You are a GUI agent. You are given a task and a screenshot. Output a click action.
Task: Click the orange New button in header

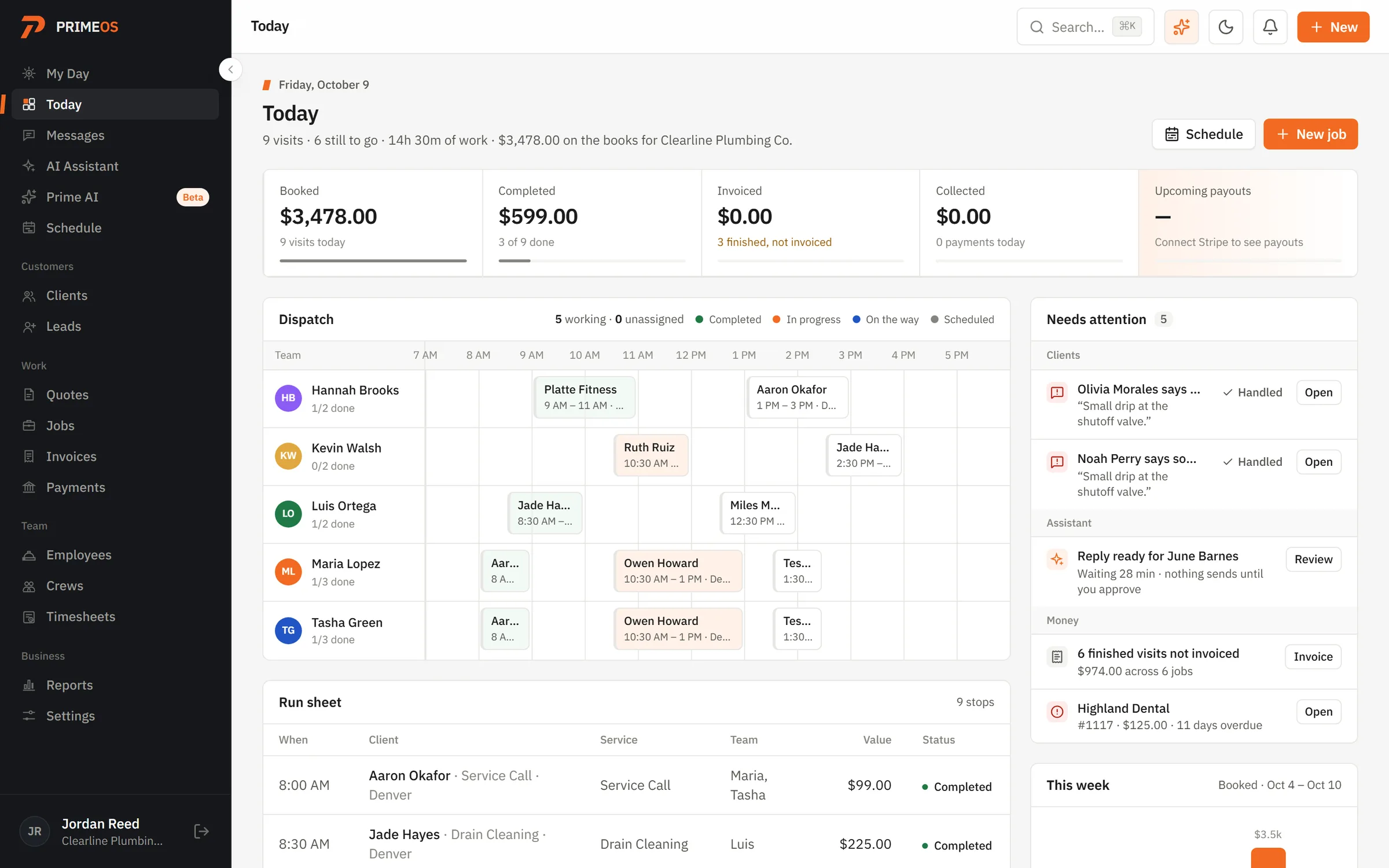(1333, 27)
